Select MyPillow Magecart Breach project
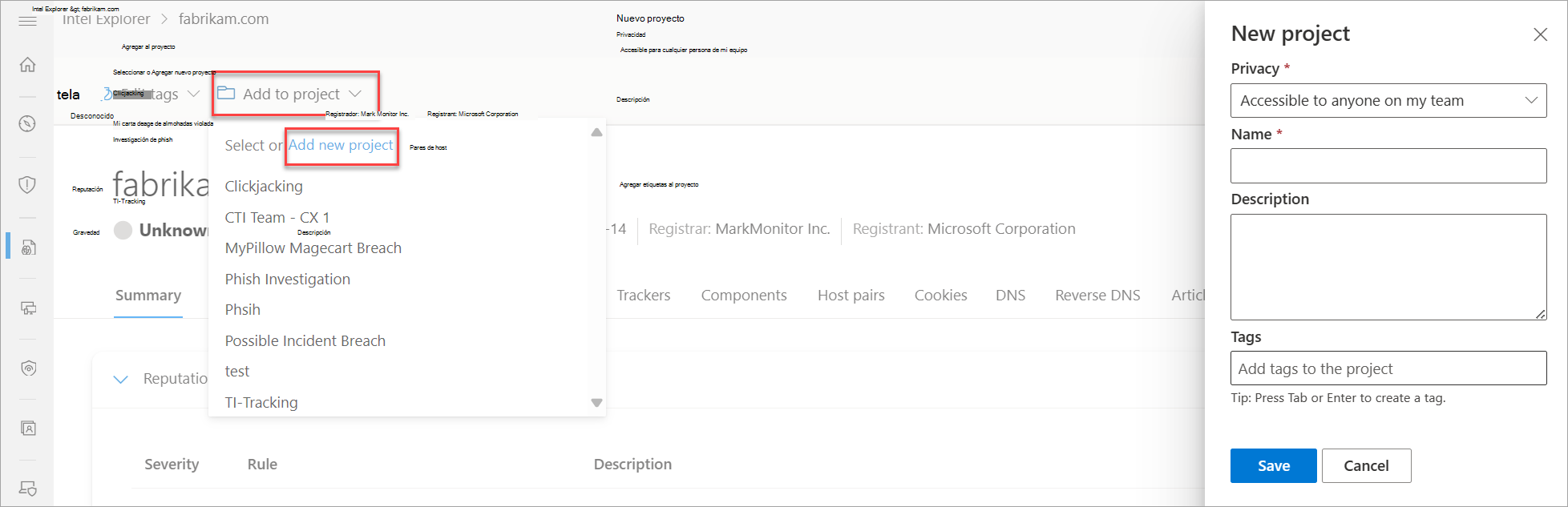 coord(313,248)
